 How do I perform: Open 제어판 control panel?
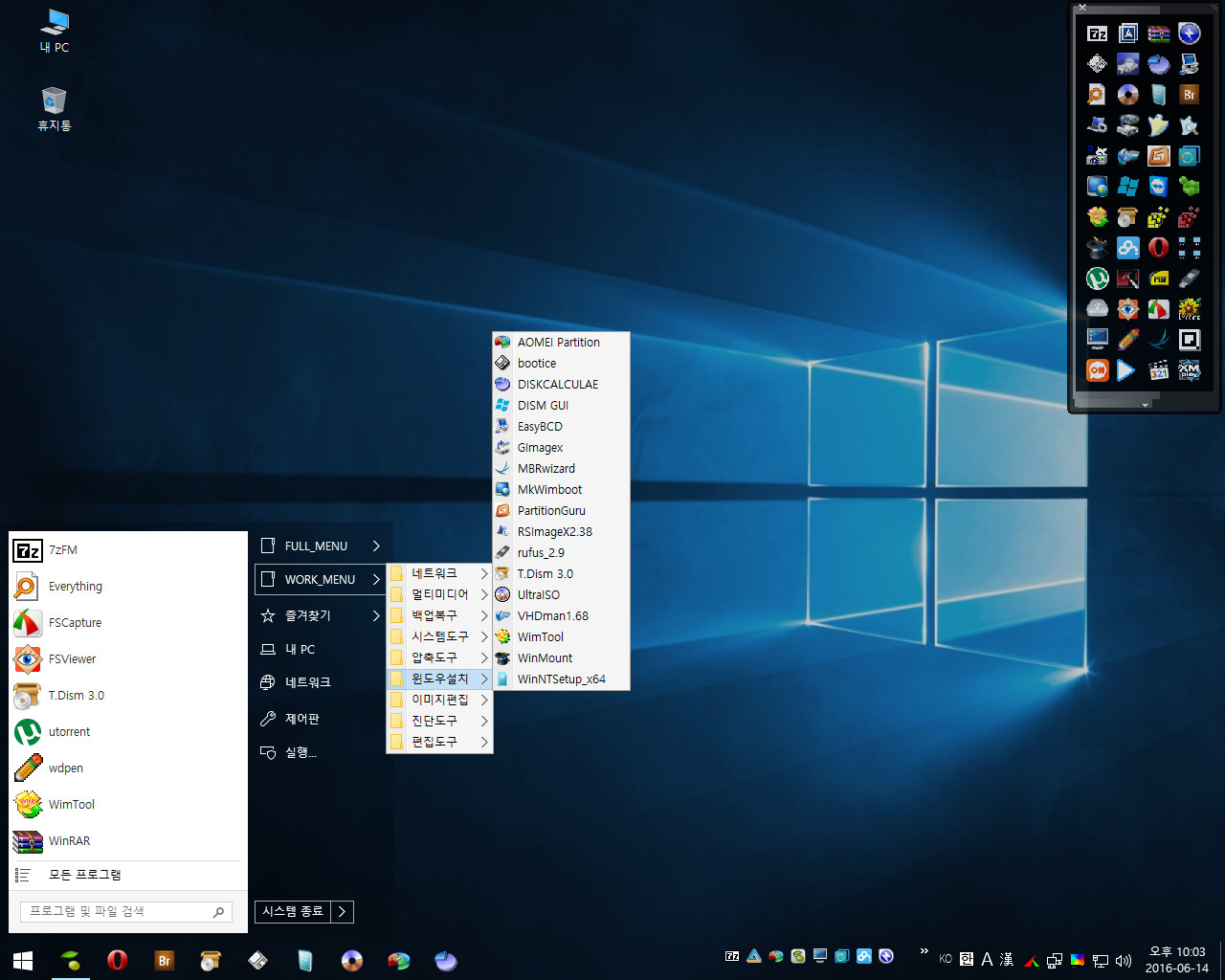[x=321, y=719]
